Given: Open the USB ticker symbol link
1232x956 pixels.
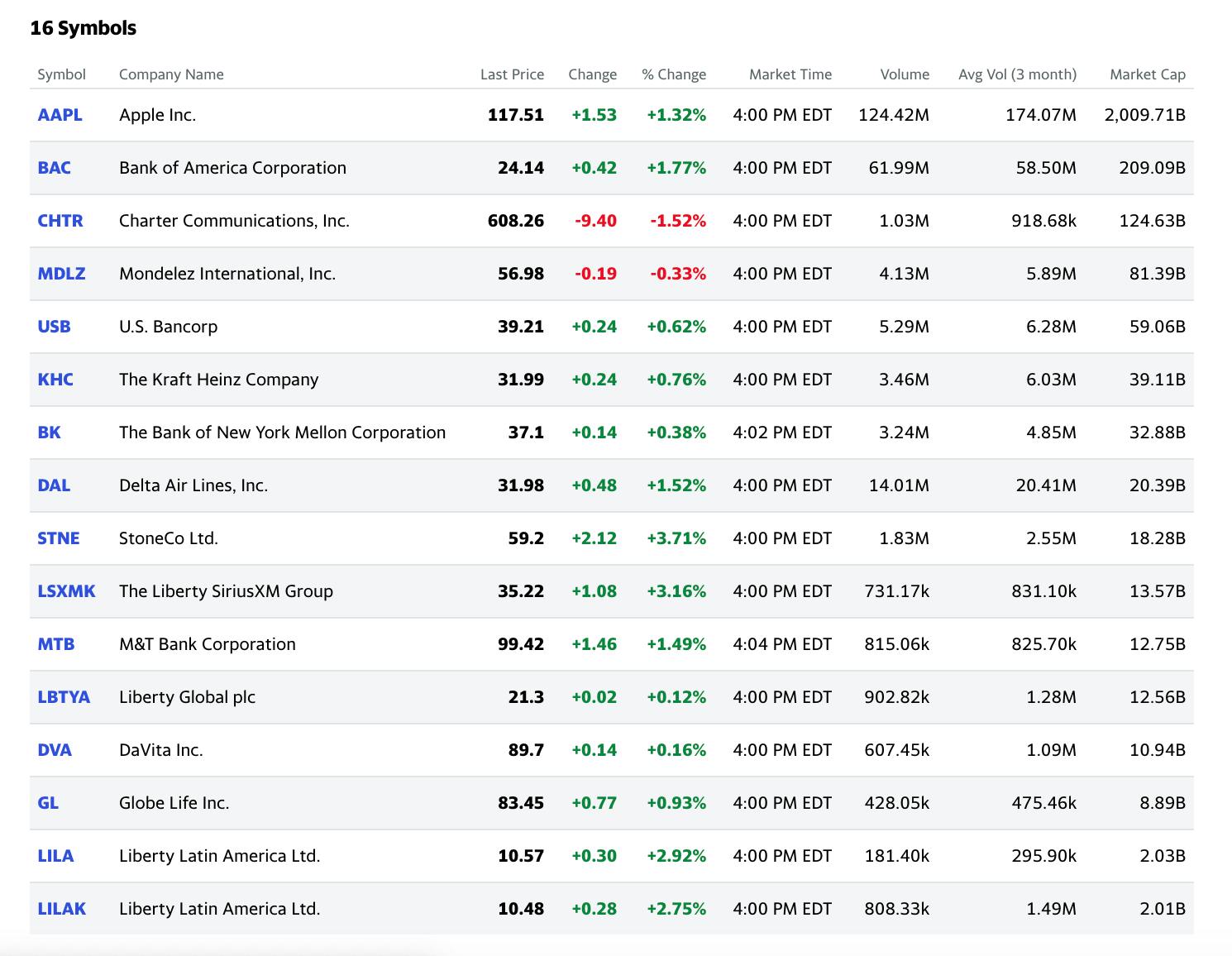Looking at the screenshot, I should tap(54, 327).
